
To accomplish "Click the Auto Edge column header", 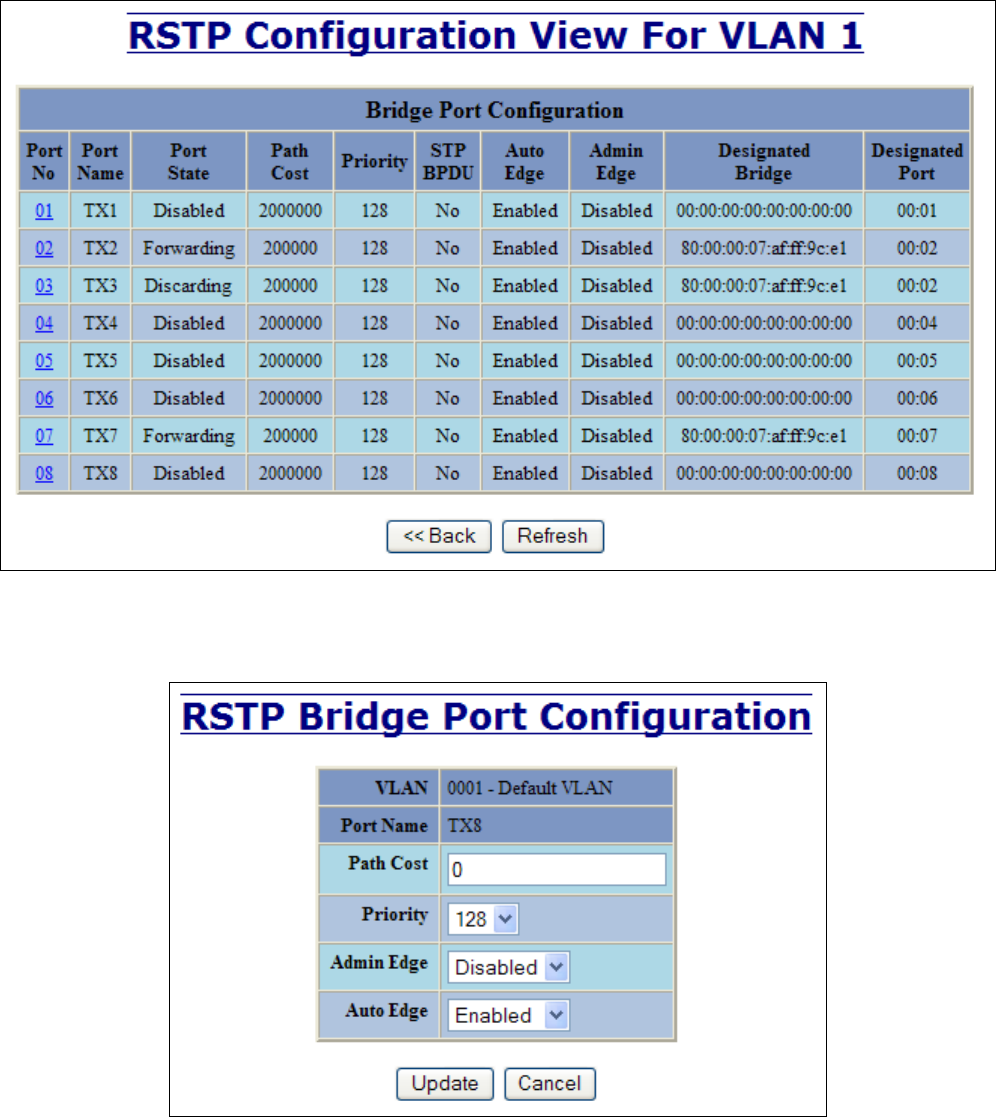I will pos(525,162).
